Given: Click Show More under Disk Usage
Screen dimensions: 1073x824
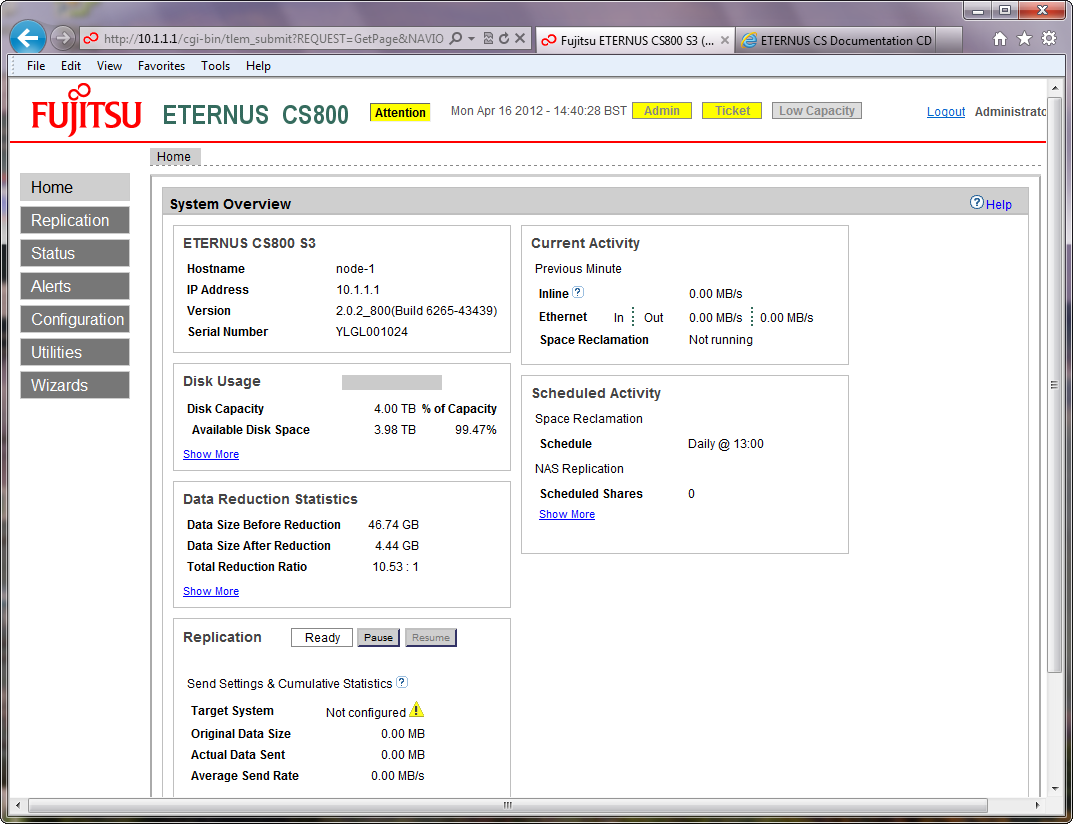Looking at the screenshot, I should pyautogui.click(x=211, y=454).
